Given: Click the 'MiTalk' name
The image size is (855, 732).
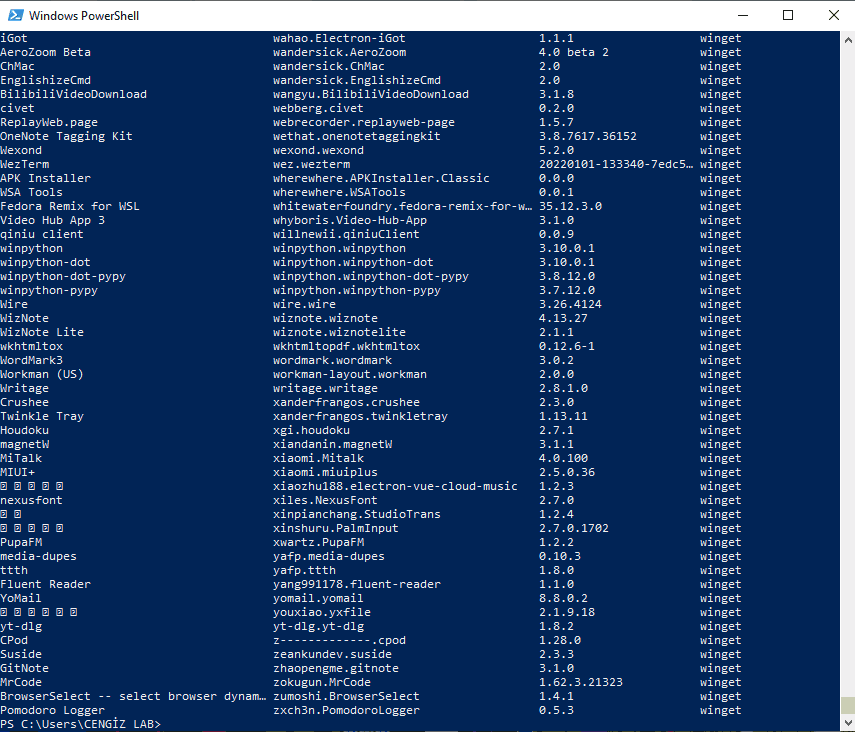Looking at the screenshot, I should coord(21,458).
